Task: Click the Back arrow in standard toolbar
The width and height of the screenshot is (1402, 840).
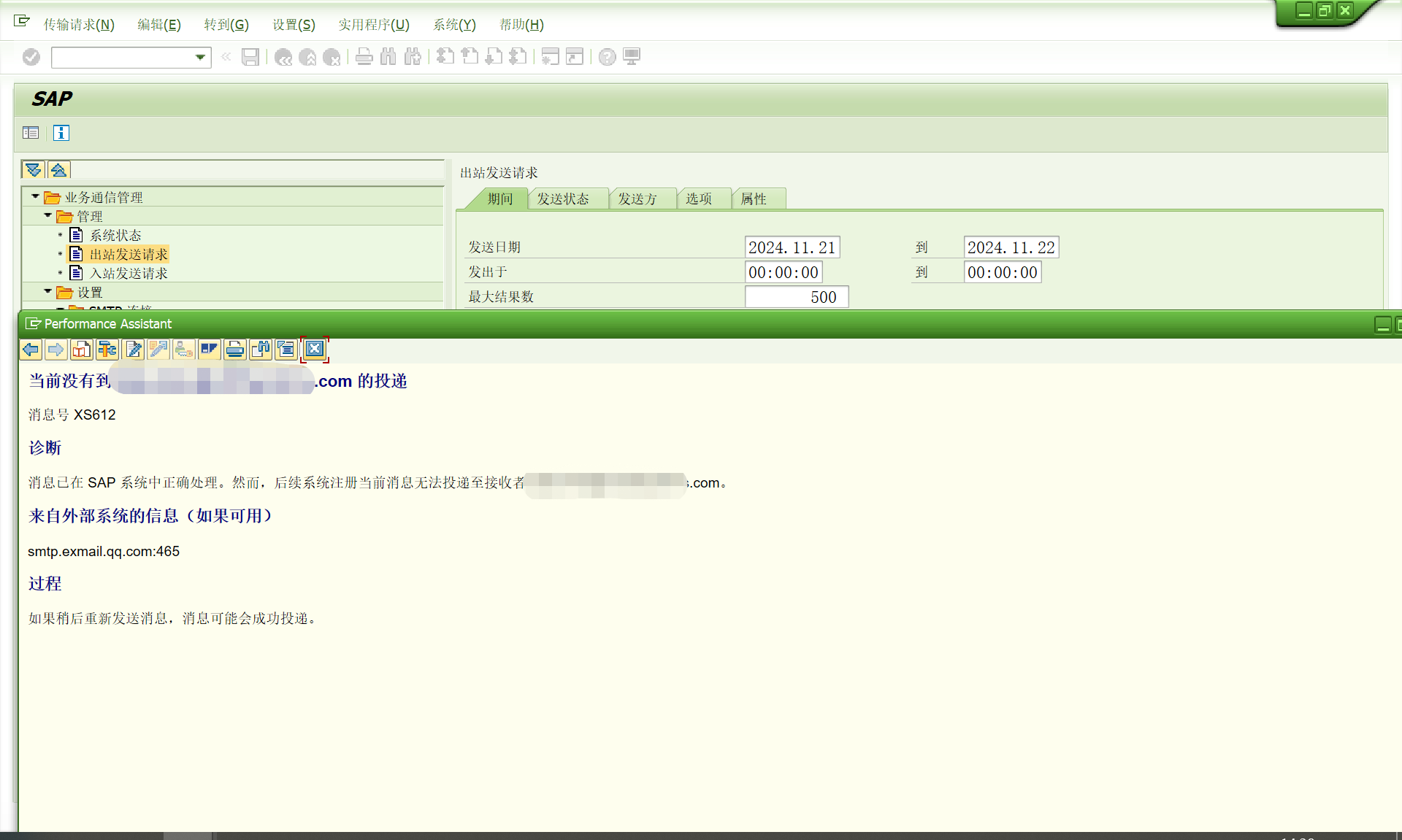Action: [x=283, y=57]
